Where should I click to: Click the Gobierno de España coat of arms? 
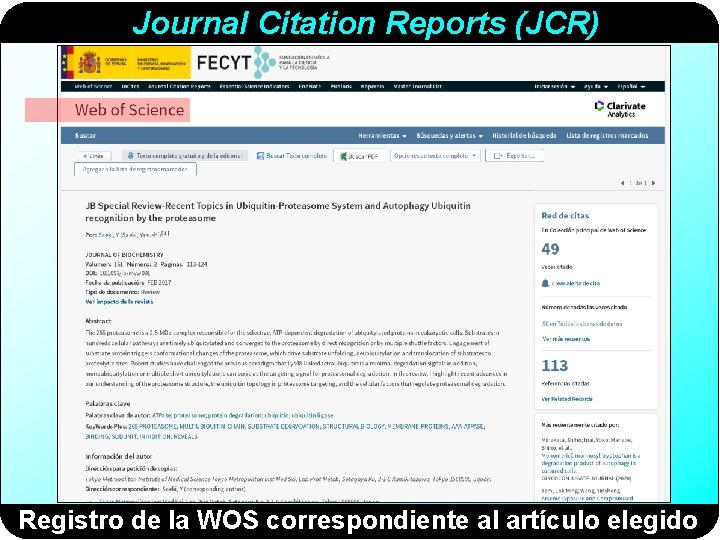point(90,62)
